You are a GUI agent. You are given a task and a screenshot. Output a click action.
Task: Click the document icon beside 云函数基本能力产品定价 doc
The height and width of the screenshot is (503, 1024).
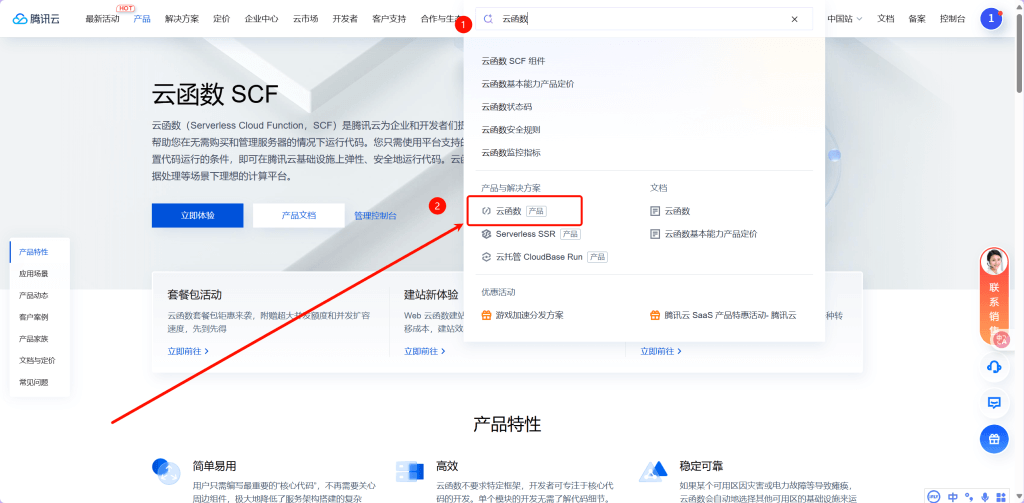coord(655,234)
